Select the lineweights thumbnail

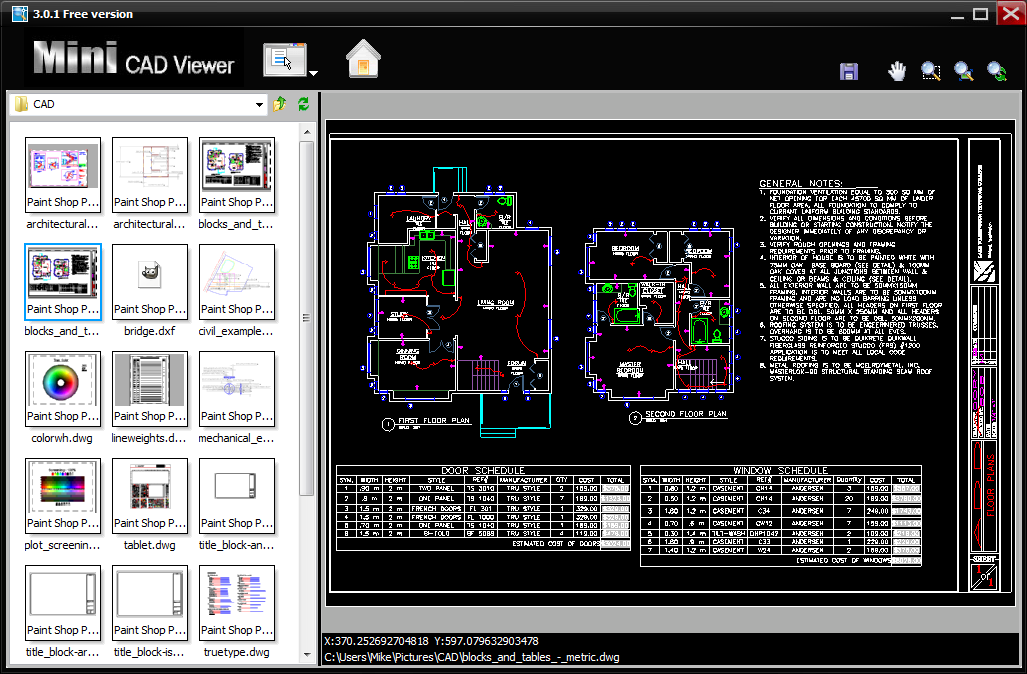150,389
